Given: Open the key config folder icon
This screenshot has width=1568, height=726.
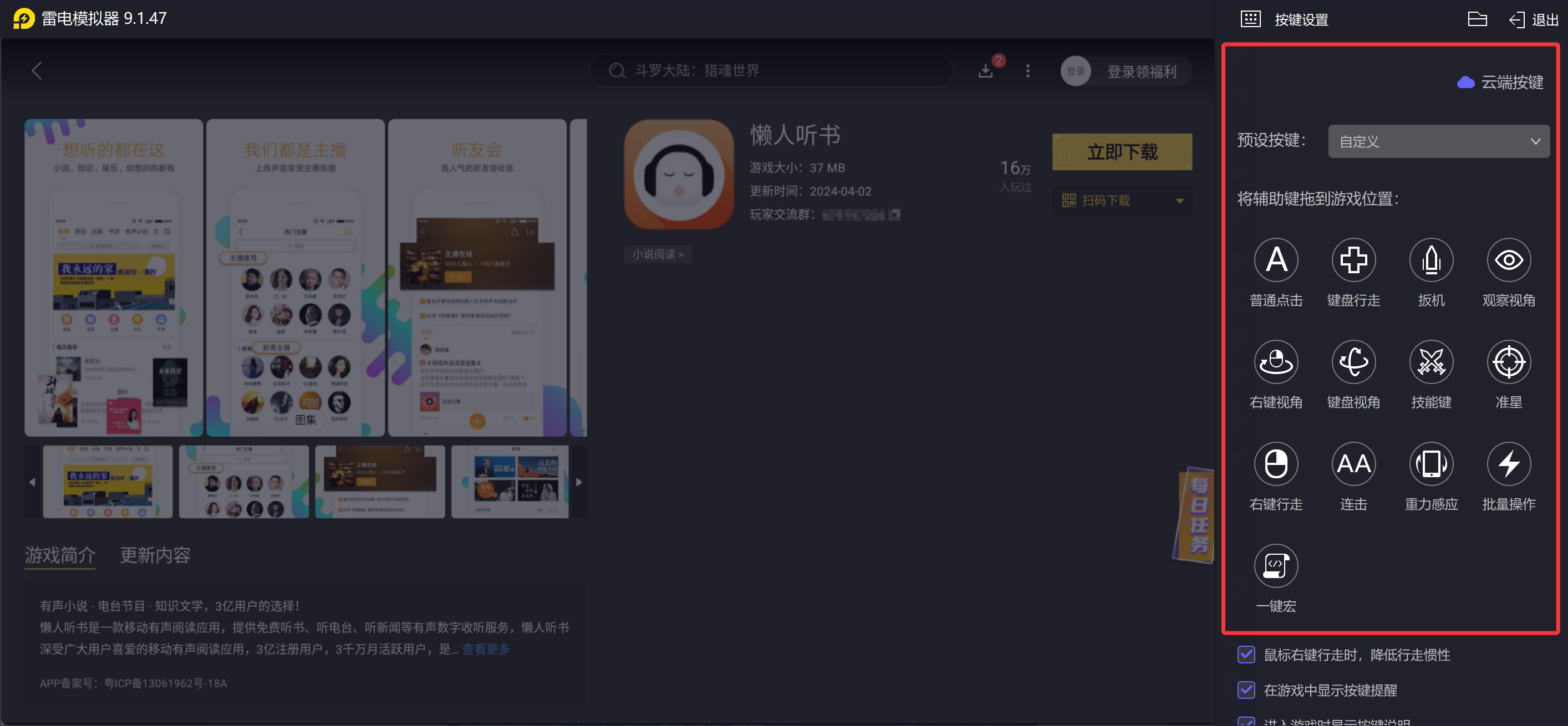Looking at the screenshot, I should 1477,19.
